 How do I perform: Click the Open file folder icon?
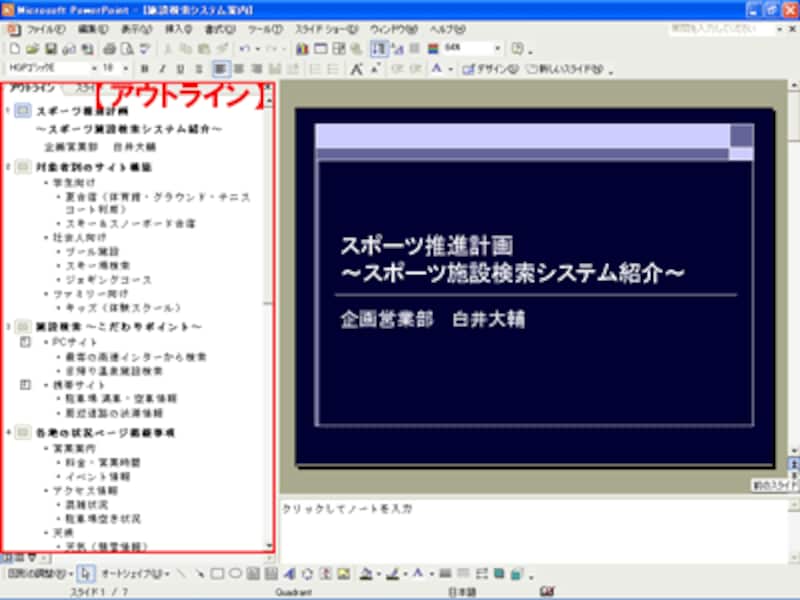31,49
